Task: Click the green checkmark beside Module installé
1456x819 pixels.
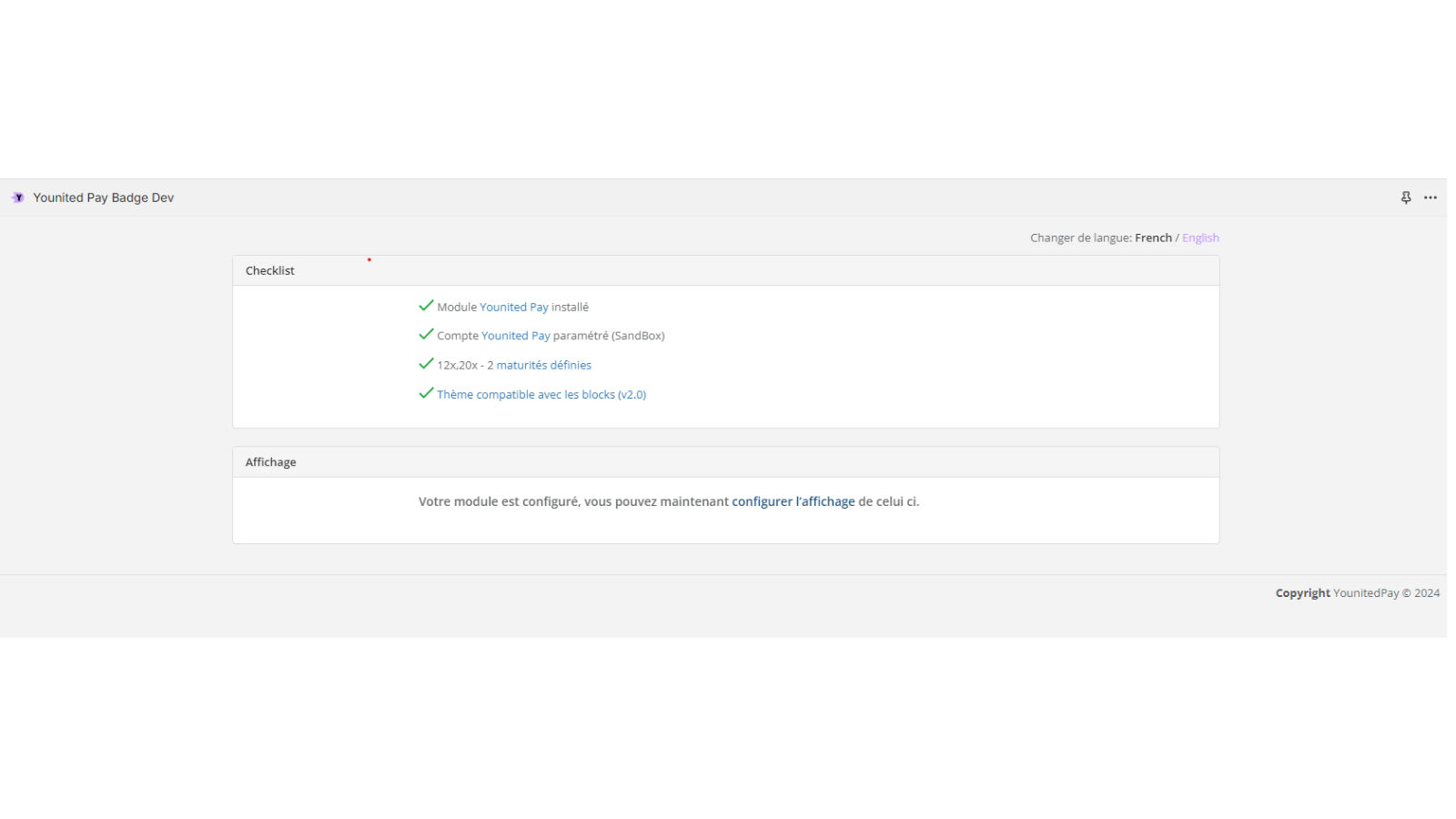Action: click(x=426, y=306)
